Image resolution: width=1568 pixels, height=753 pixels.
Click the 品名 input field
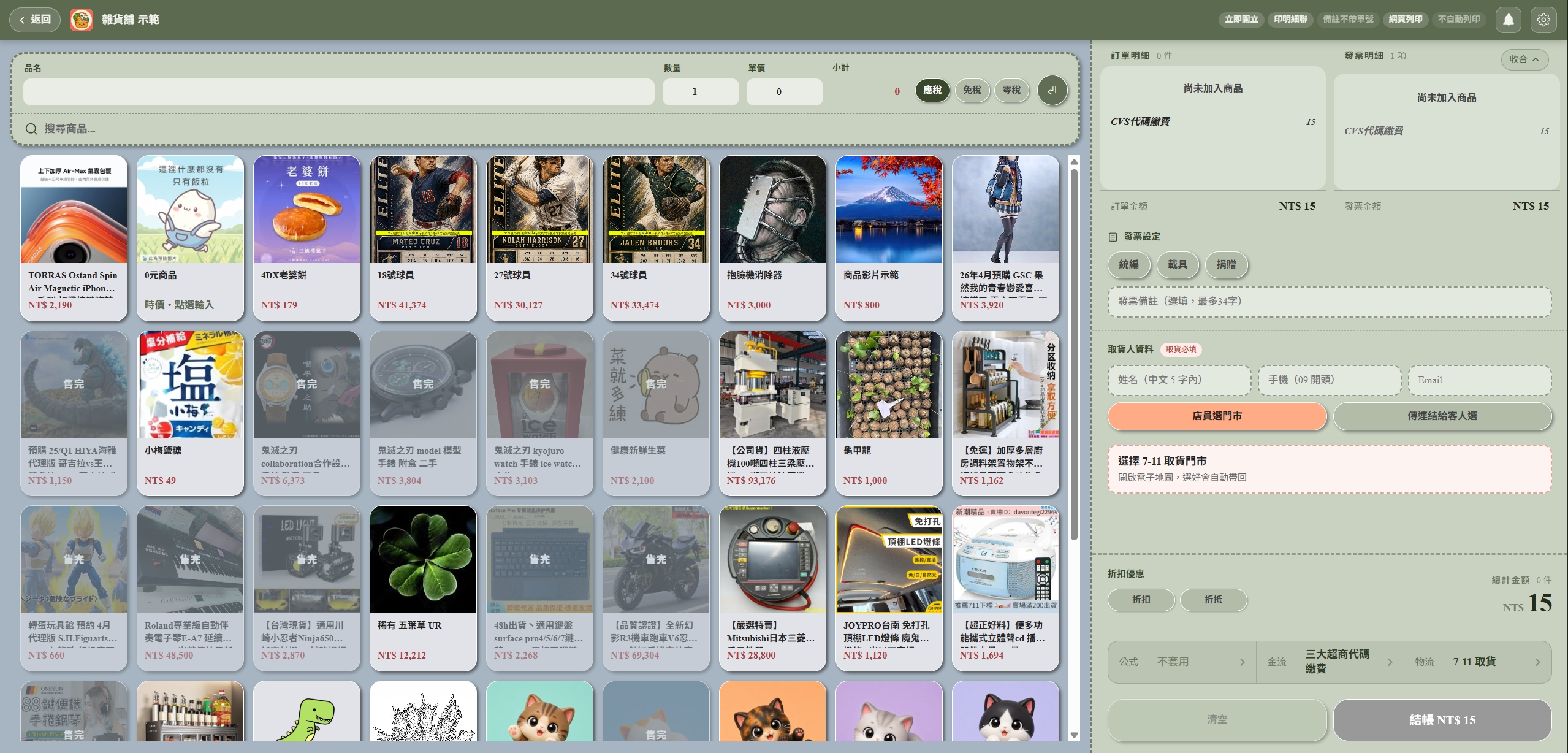pos(339,91)
